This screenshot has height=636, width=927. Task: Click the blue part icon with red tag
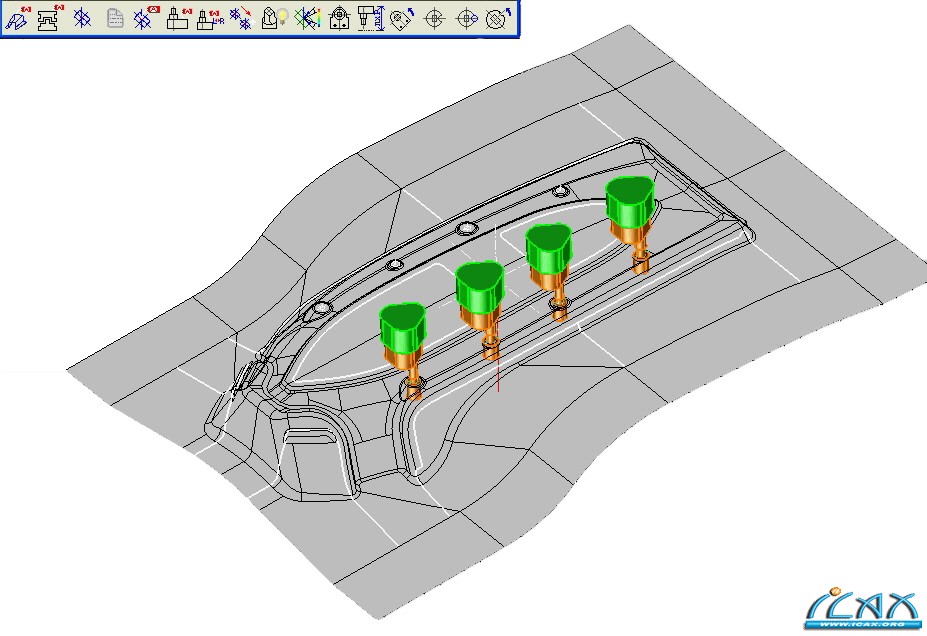pos(17,18)
